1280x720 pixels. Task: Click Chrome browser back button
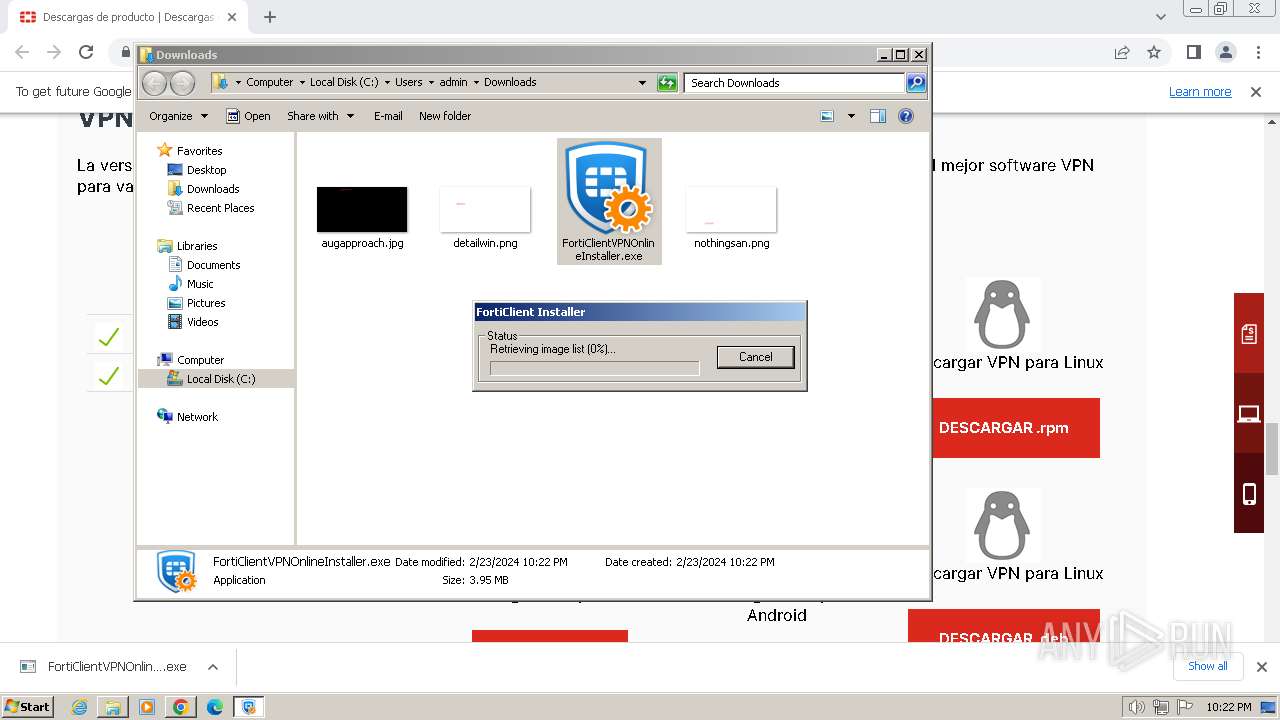tap(22, 52)
